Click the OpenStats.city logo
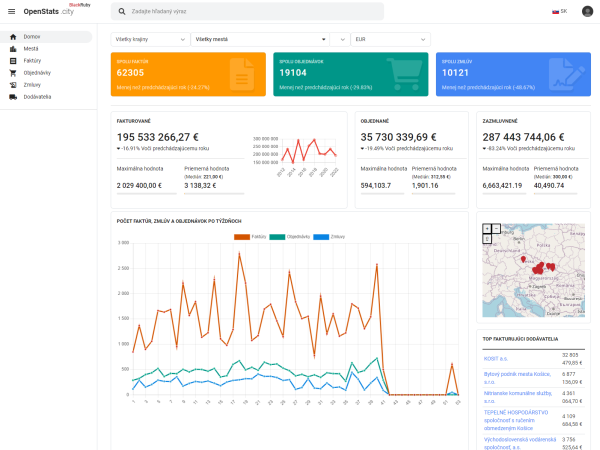The width and height of the screenshot is (600, 450). [x=49, y=11]
